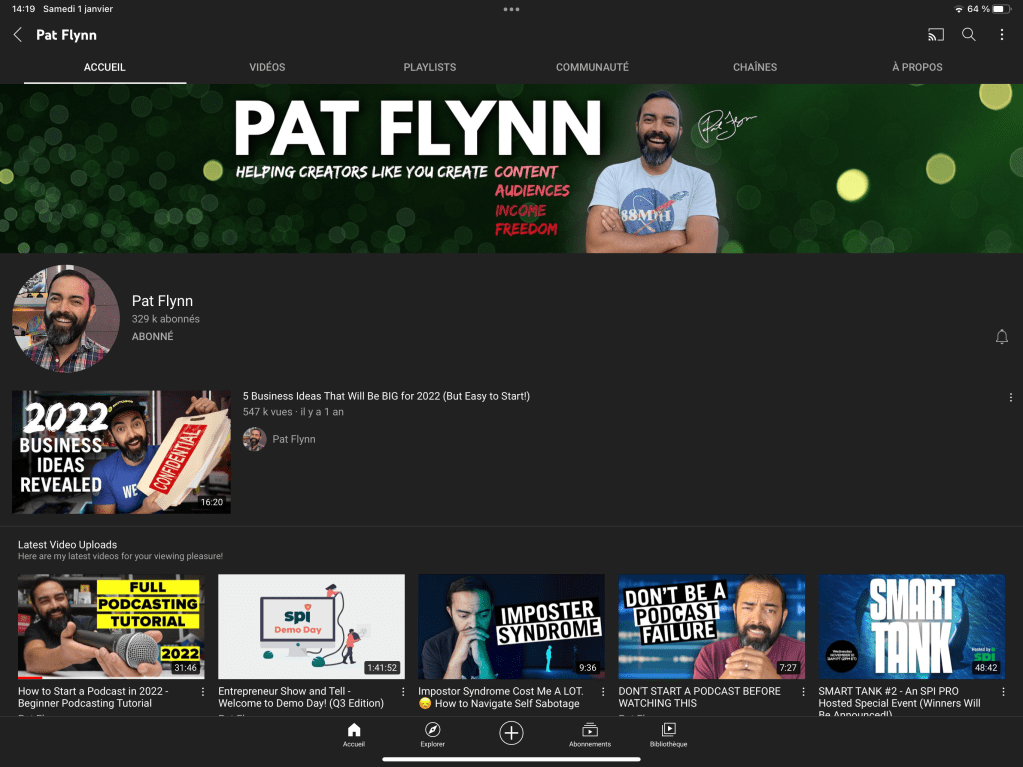Switch to the VIDÉOS tab
Viewport: 1023px width, 767px height.
[x=267, y=67]
